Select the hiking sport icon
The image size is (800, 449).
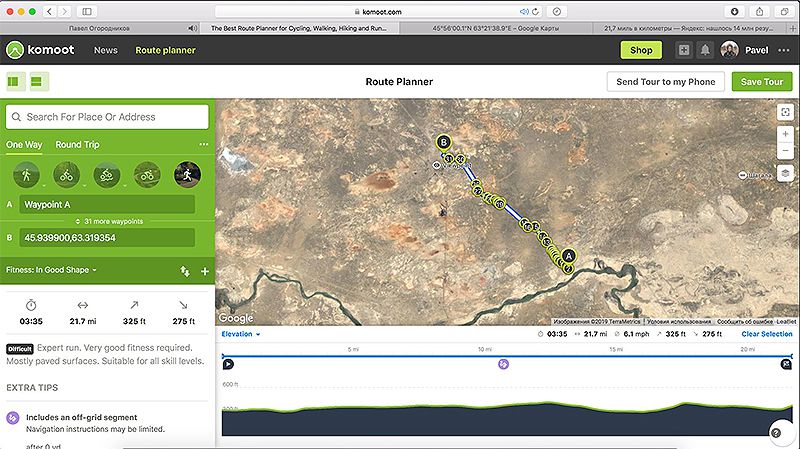pos(26,174)
